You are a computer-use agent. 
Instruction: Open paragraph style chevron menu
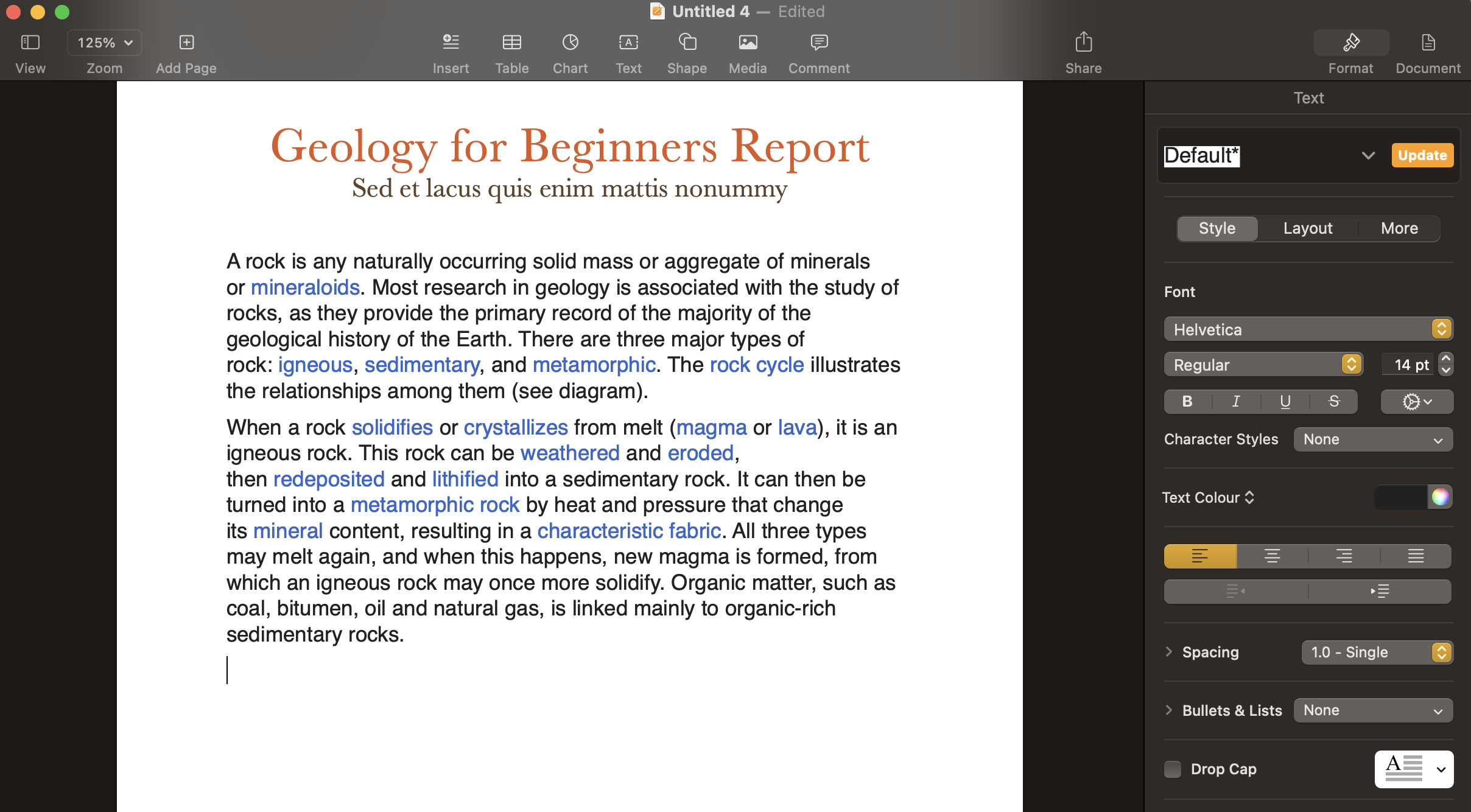(x=1368, y=156)
